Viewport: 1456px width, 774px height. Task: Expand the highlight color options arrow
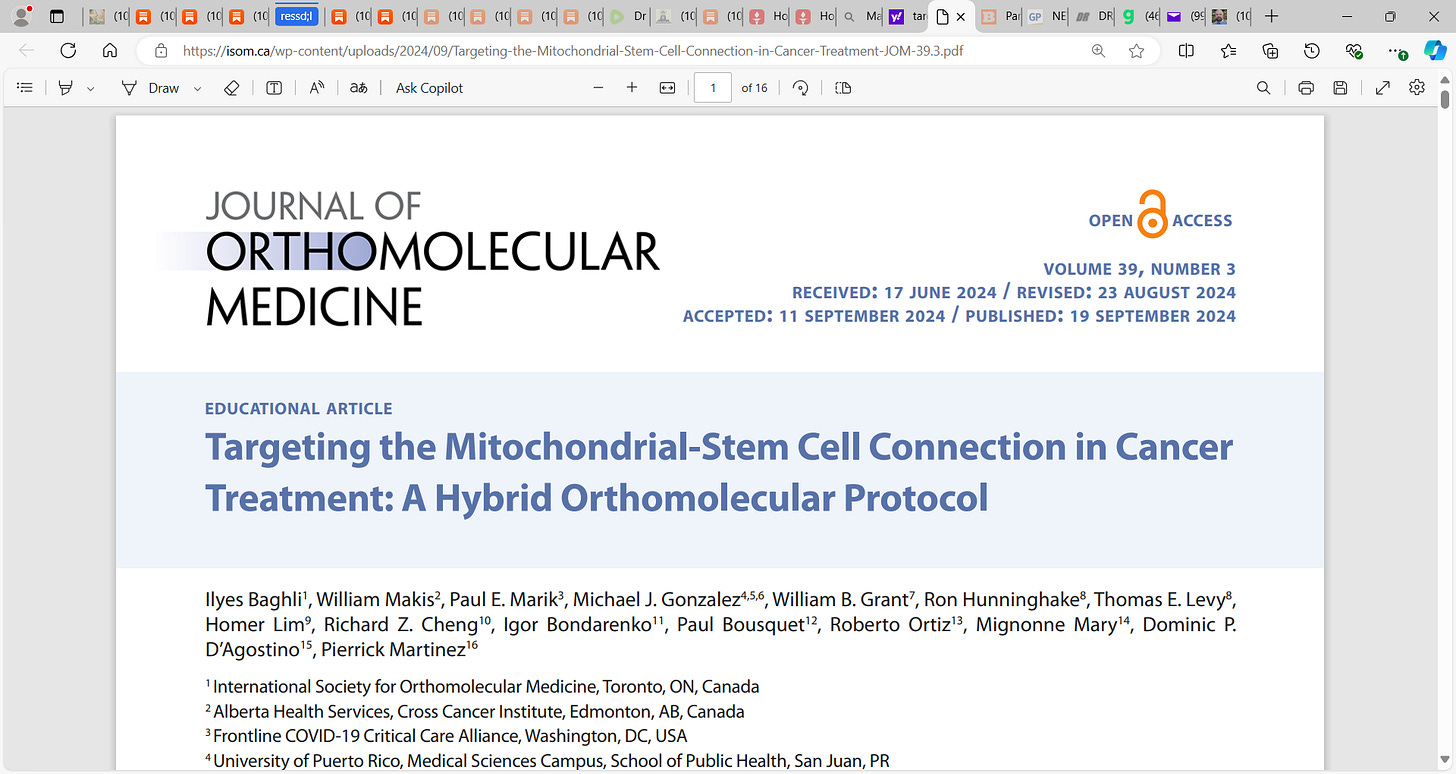91,88
